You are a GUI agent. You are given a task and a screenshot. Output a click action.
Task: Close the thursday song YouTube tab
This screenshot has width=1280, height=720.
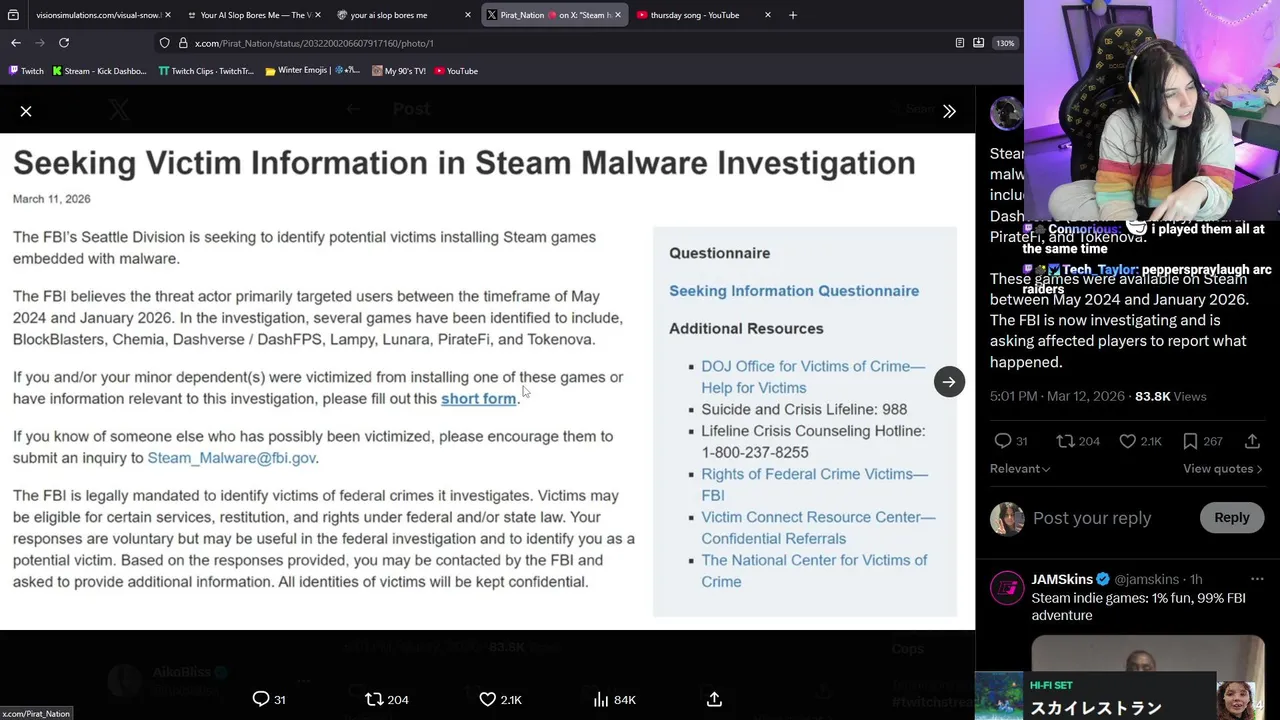point(768,15)
